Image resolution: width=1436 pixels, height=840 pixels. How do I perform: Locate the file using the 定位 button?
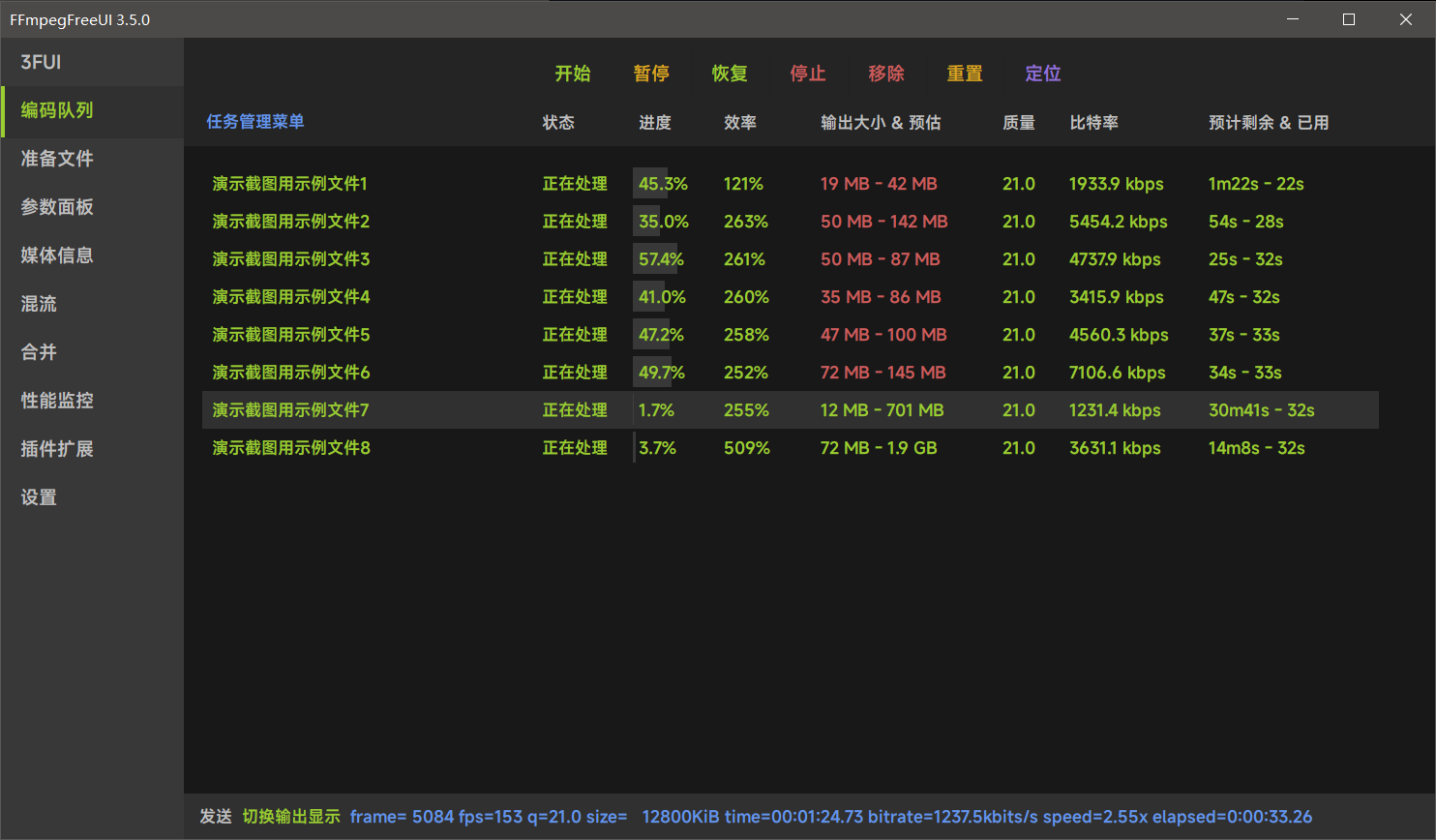pos(1043,74)
